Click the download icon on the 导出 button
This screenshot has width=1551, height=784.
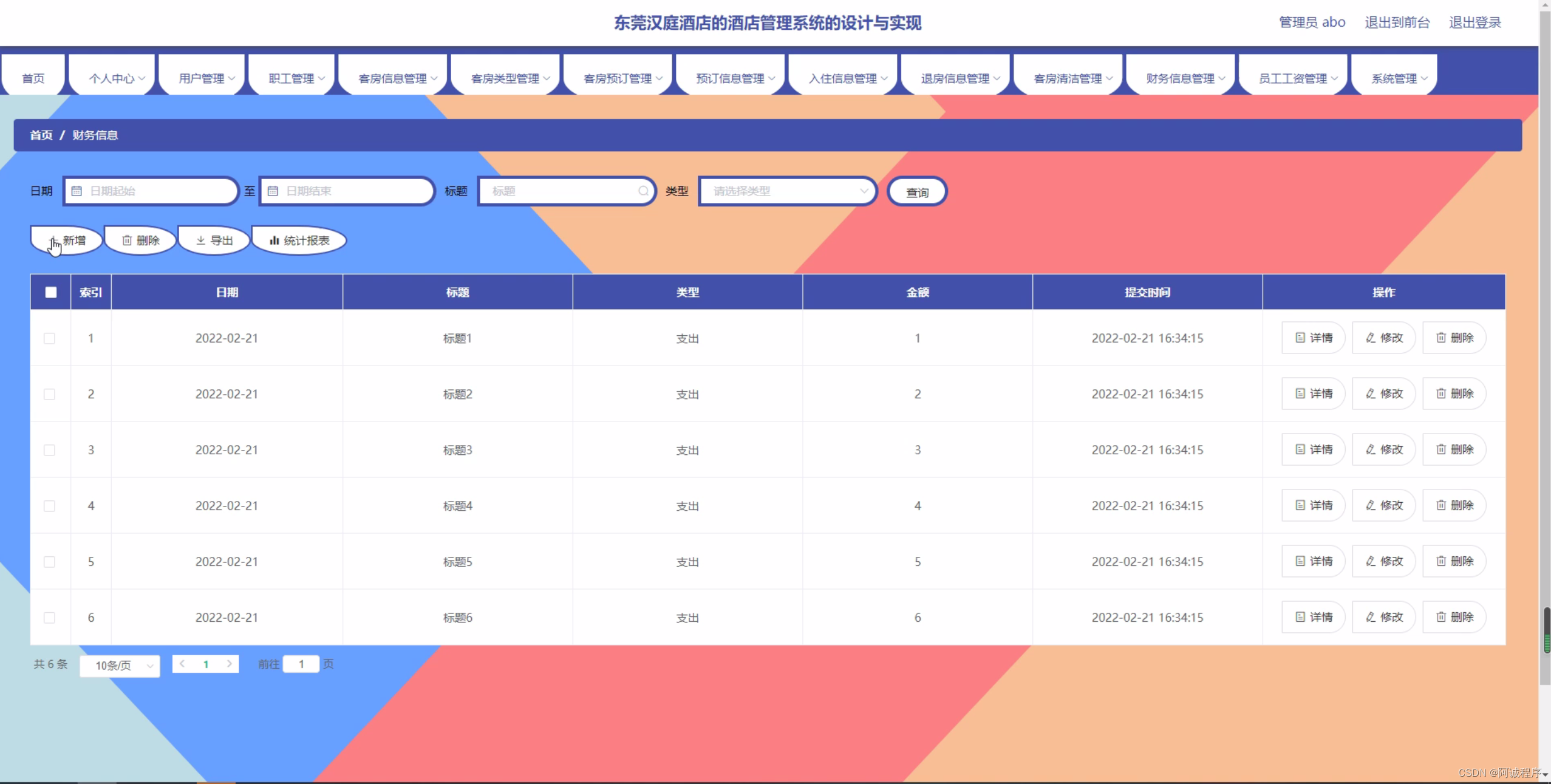point(200,240)
